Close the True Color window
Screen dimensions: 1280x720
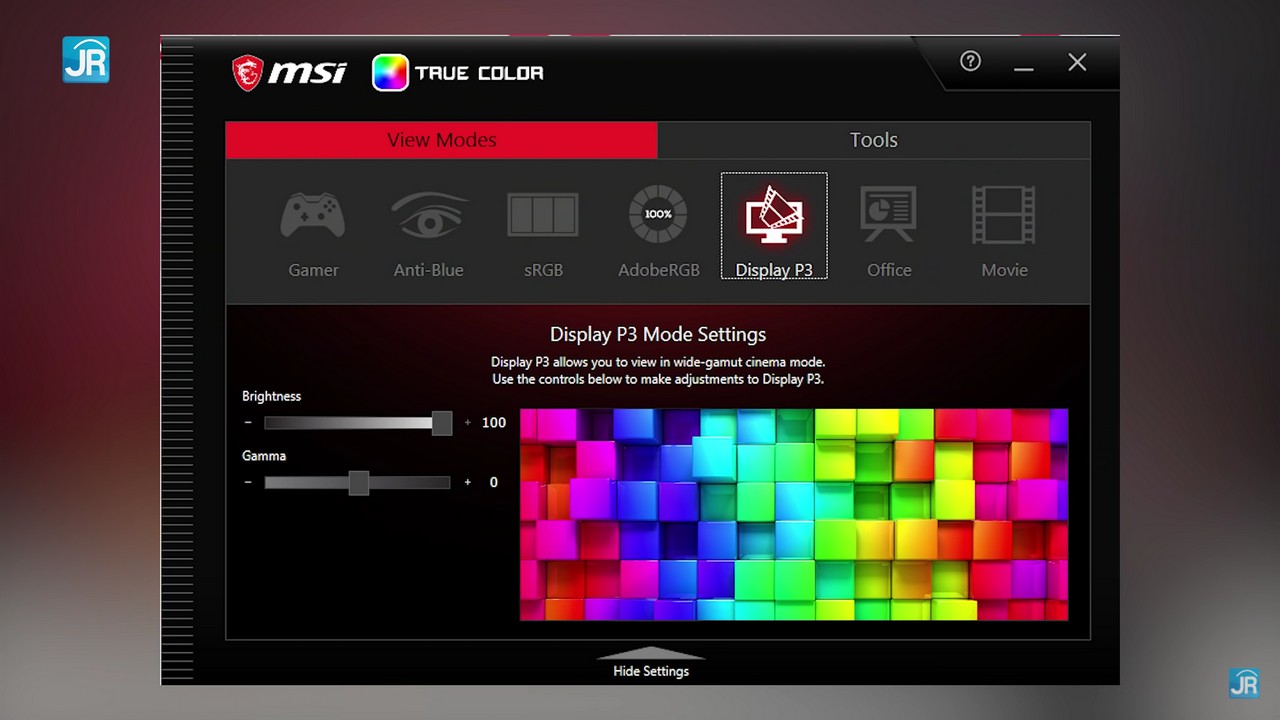point(1077,62)
